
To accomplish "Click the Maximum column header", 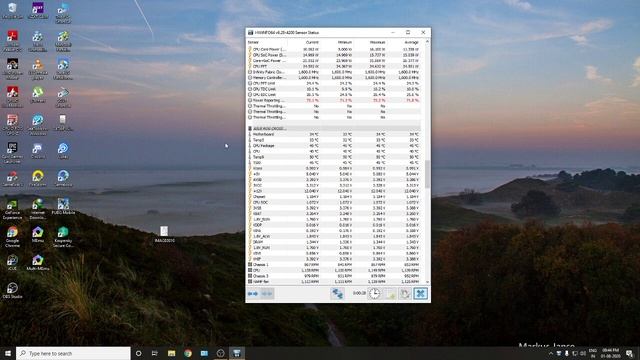I will (378, 42).
